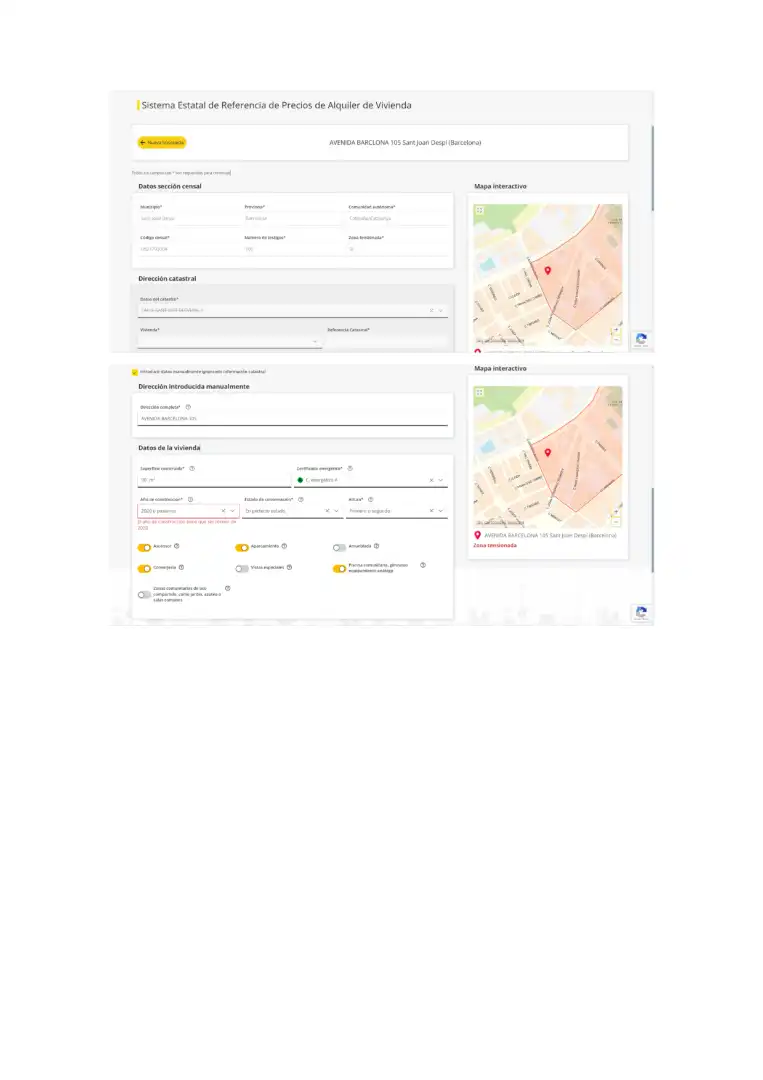This screenshot has height=1080, width=763.
Task: Open the Estado de conservación dropdown
Action: click(336, 511)
